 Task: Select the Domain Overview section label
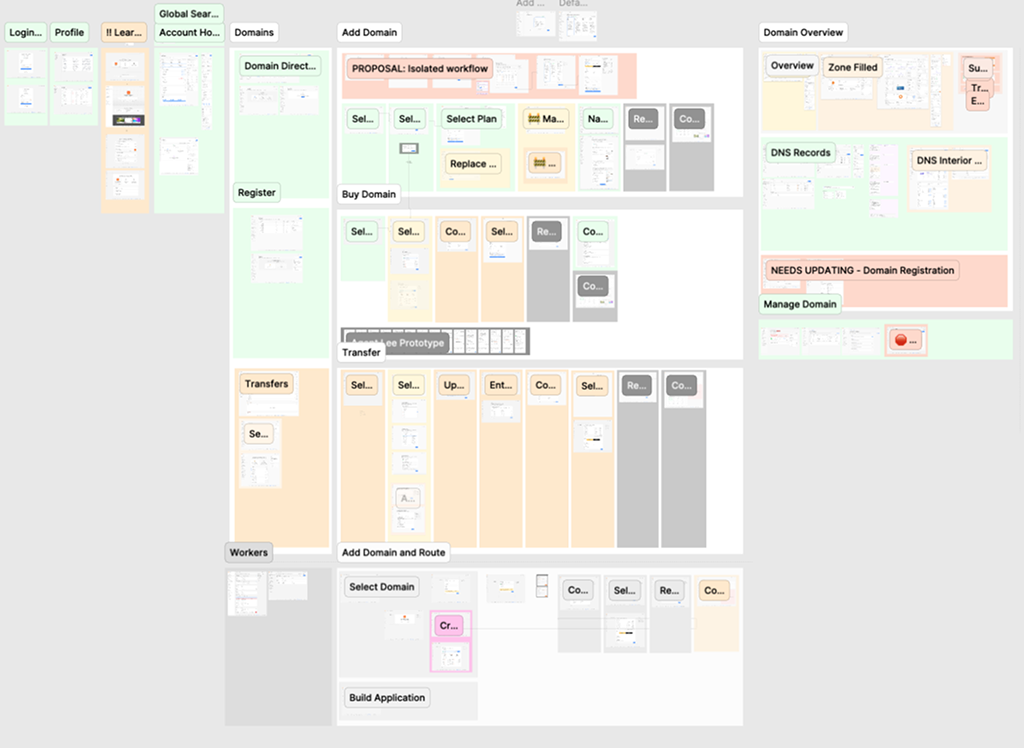coord(803,32)
